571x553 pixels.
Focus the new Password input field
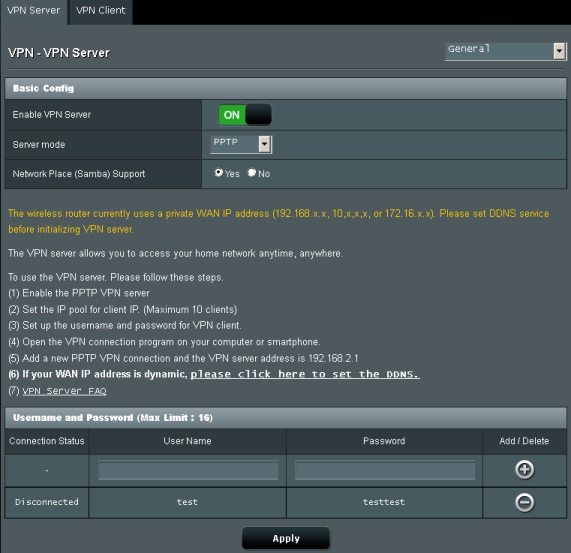tap(385, 470)
